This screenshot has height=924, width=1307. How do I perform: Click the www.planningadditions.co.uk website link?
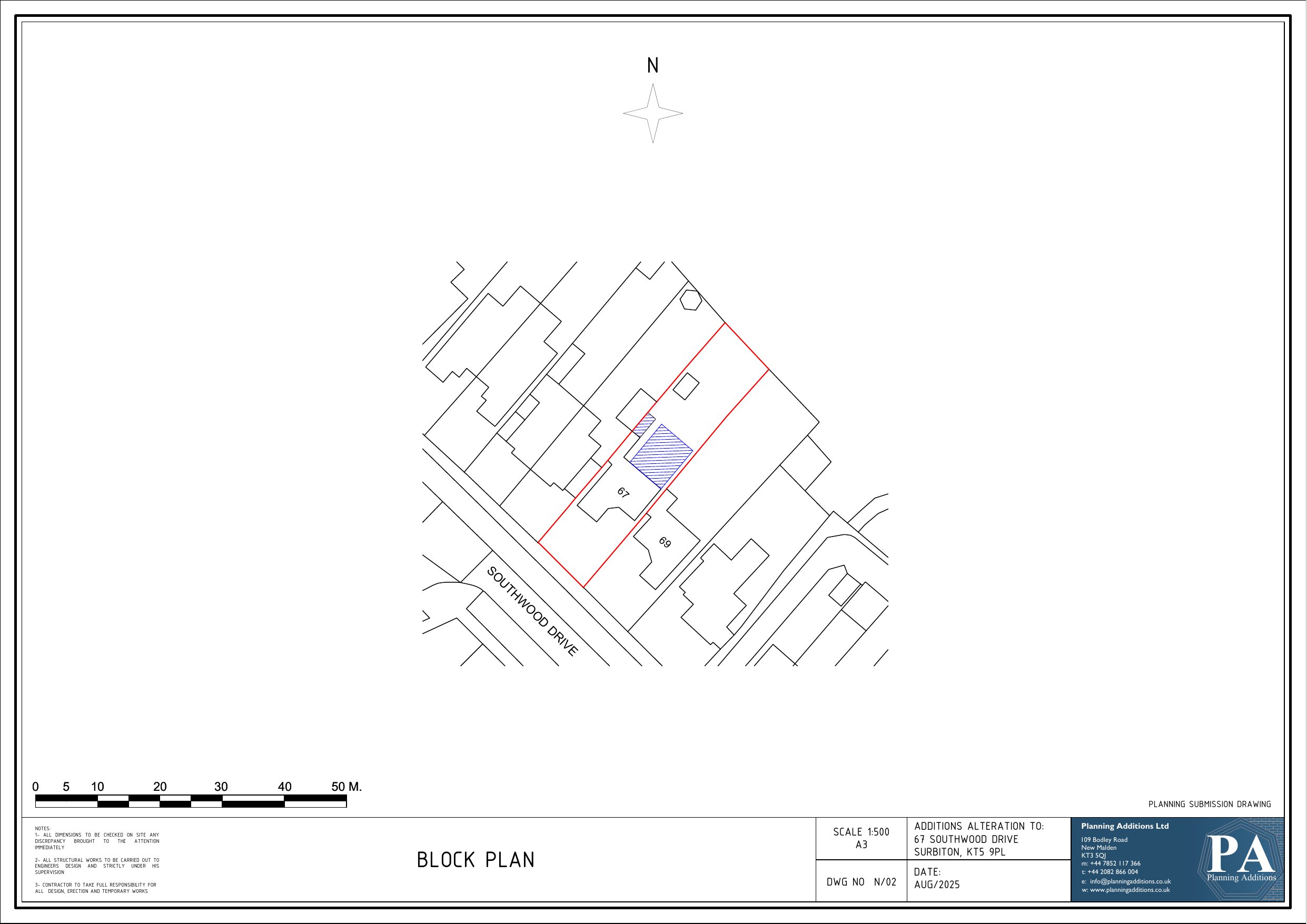tap(1130, 890)
